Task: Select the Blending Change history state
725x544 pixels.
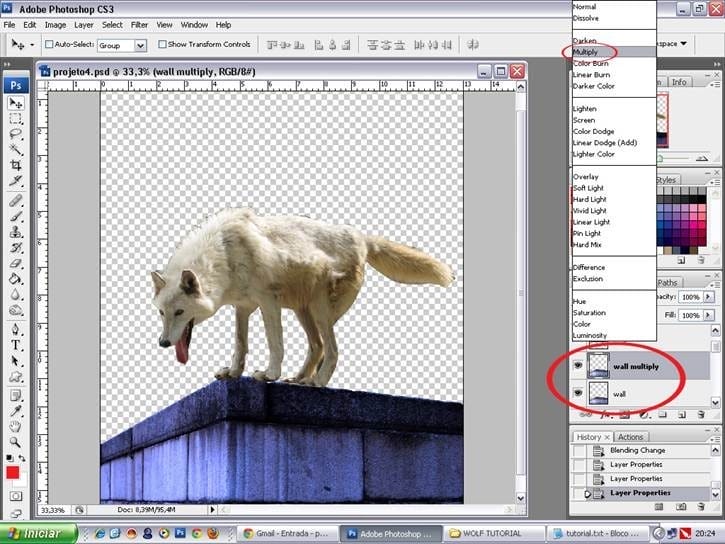Action: [639, 450]
